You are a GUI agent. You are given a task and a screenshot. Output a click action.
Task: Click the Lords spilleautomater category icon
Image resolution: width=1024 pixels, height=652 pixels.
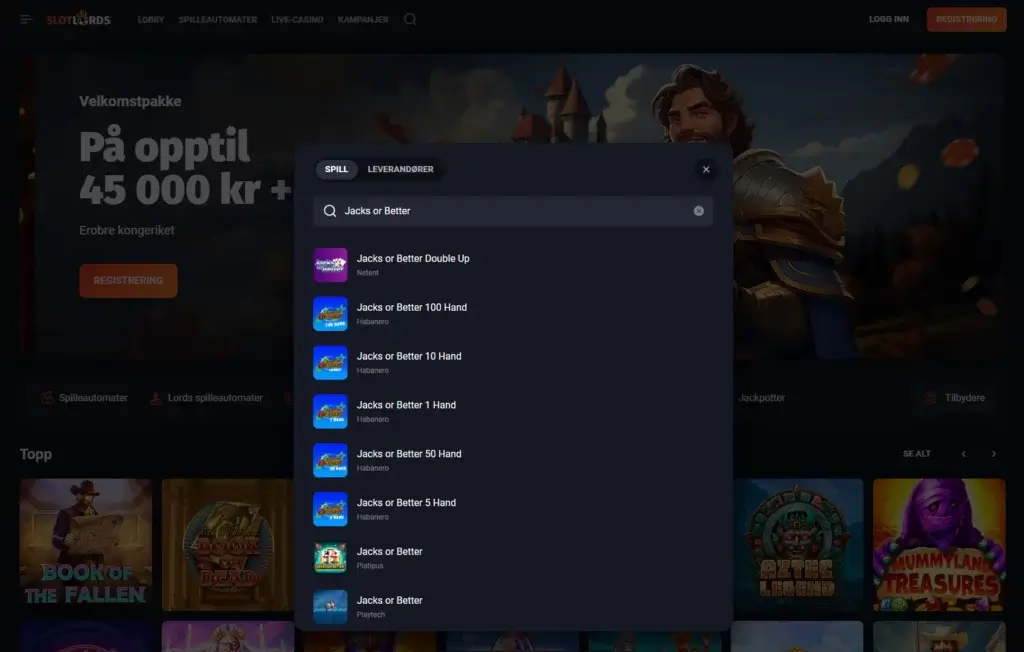pos(155,397)
